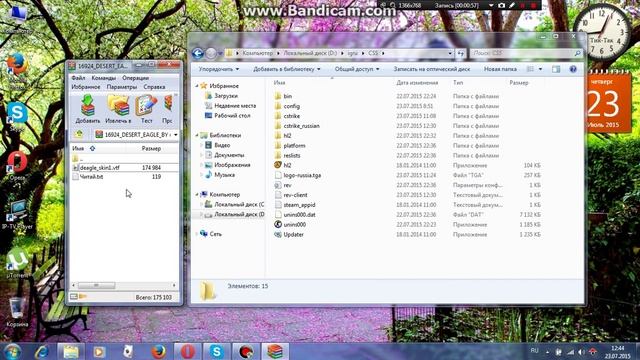Select the cstrike_russian folder
The image size is (640, 360).
pos(297,126)
